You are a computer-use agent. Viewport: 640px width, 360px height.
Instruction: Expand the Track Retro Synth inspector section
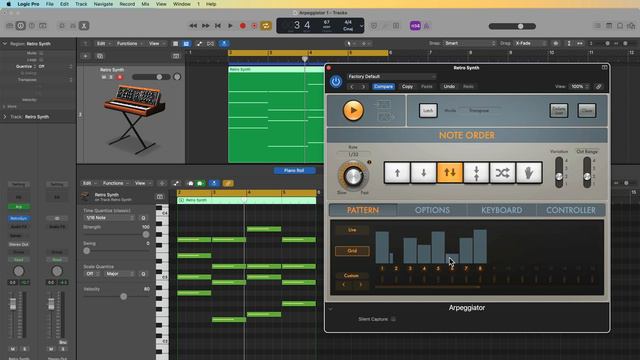5,117
